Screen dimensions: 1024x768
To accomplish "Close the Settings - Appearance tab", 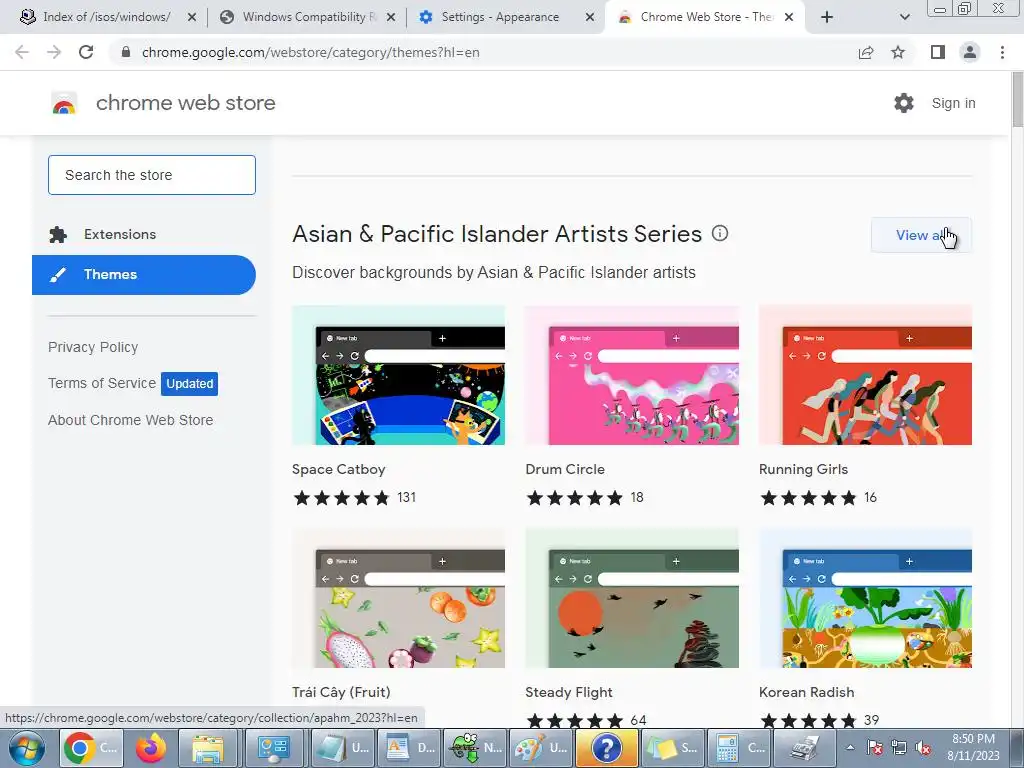I will (x=589, y=17).
